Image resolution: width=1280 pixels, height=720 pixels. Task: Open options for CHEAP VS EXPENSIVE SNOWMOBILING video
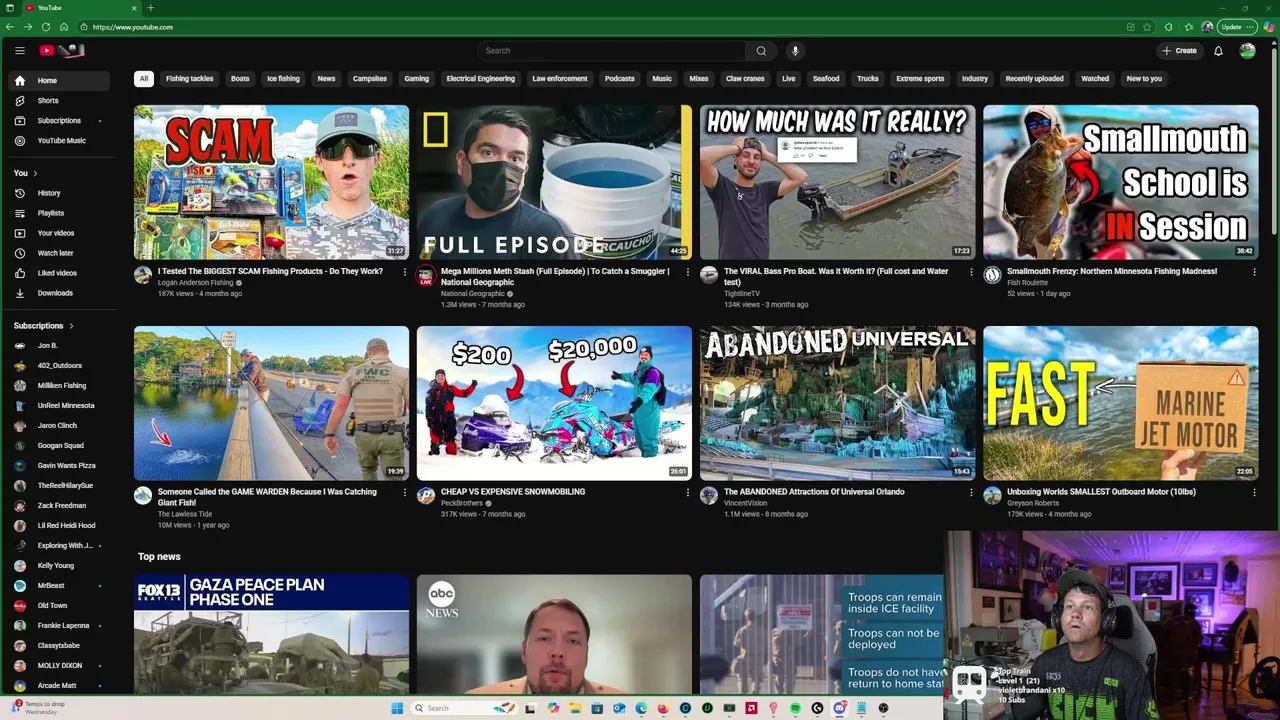click(687, 492)
